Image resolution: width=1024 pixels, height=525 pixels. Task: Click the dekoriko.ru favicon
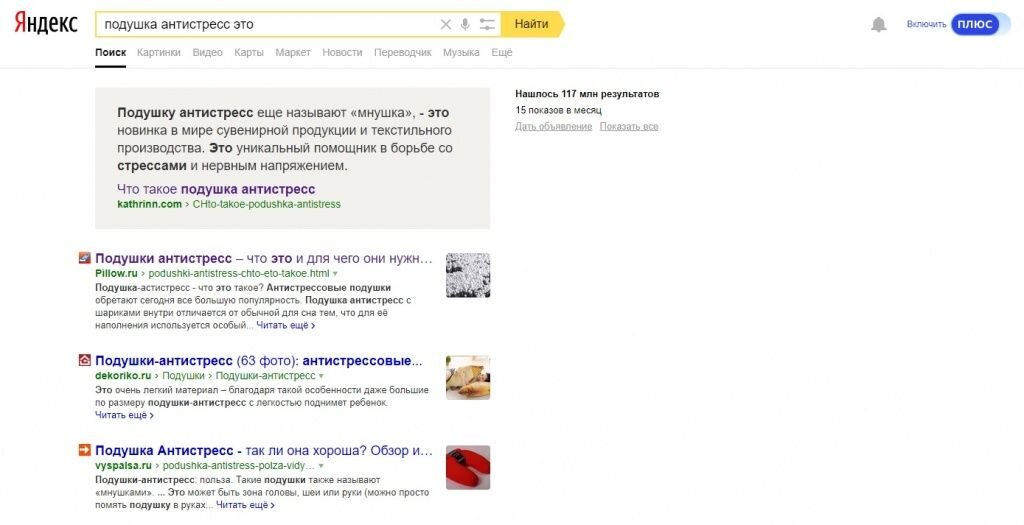point(85,360)
